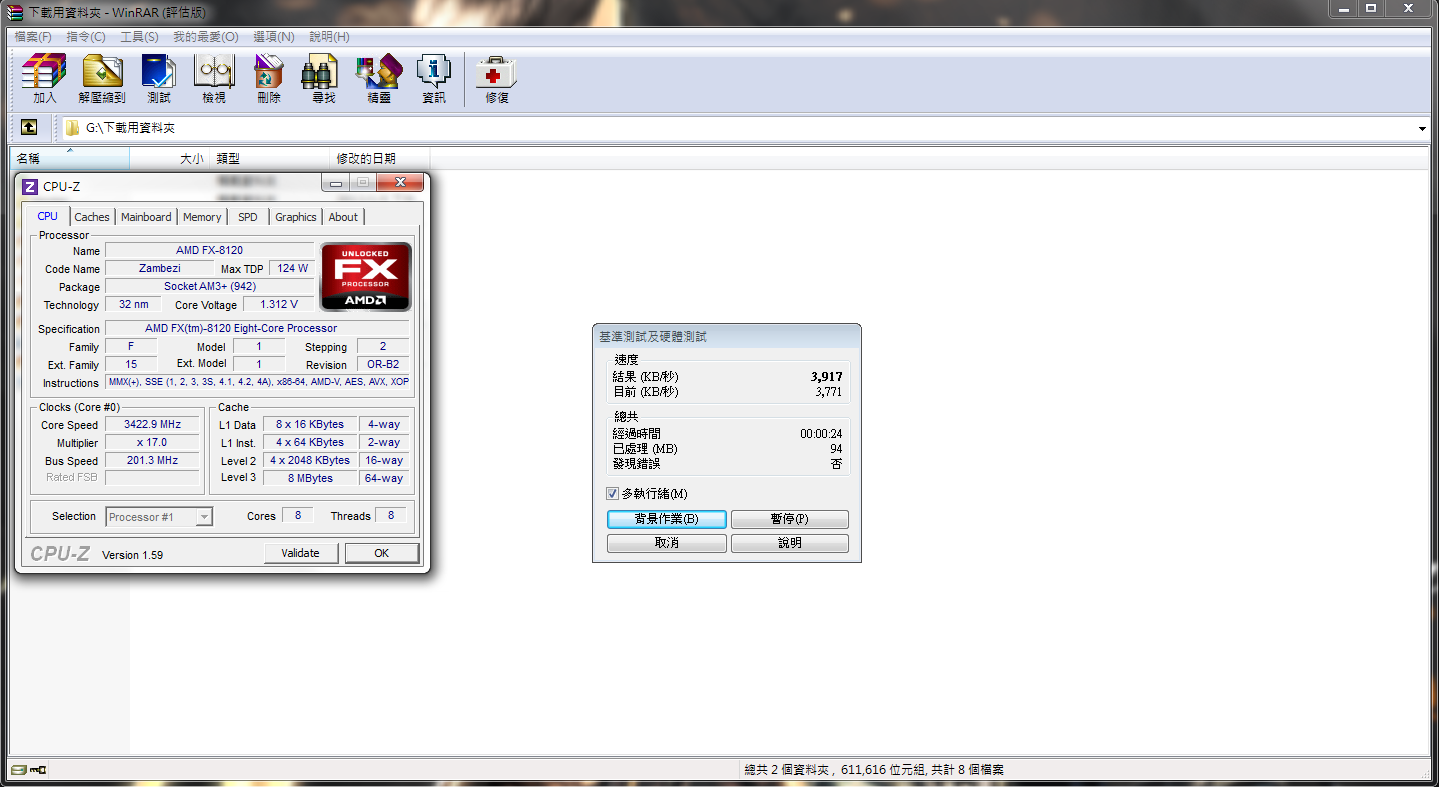Minimize the CPU-Z window
Screen dimensions: 1439x787
pyautogui.click(x=336, y=183)
